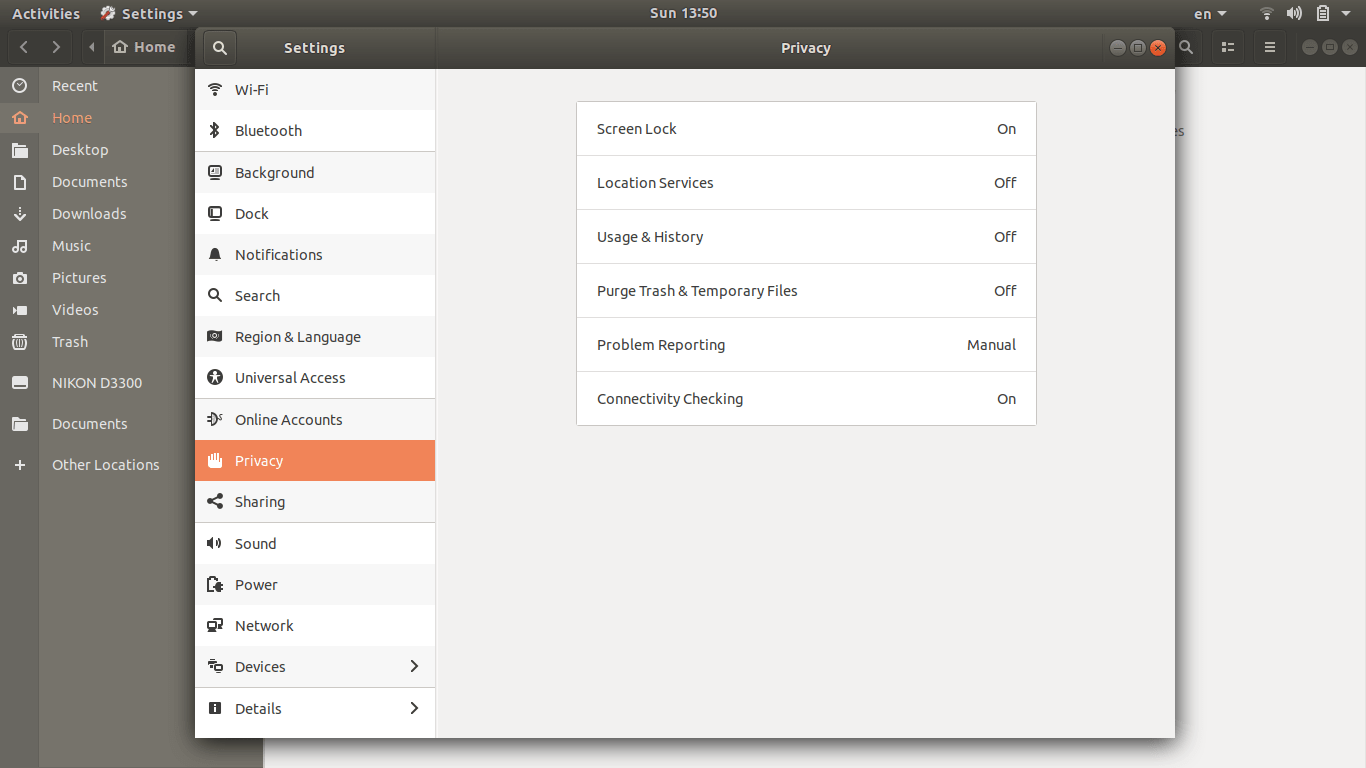This screenshot has width=1366, height=768.
Task: Open the Settings app menu in top bar
Action: 151,14
